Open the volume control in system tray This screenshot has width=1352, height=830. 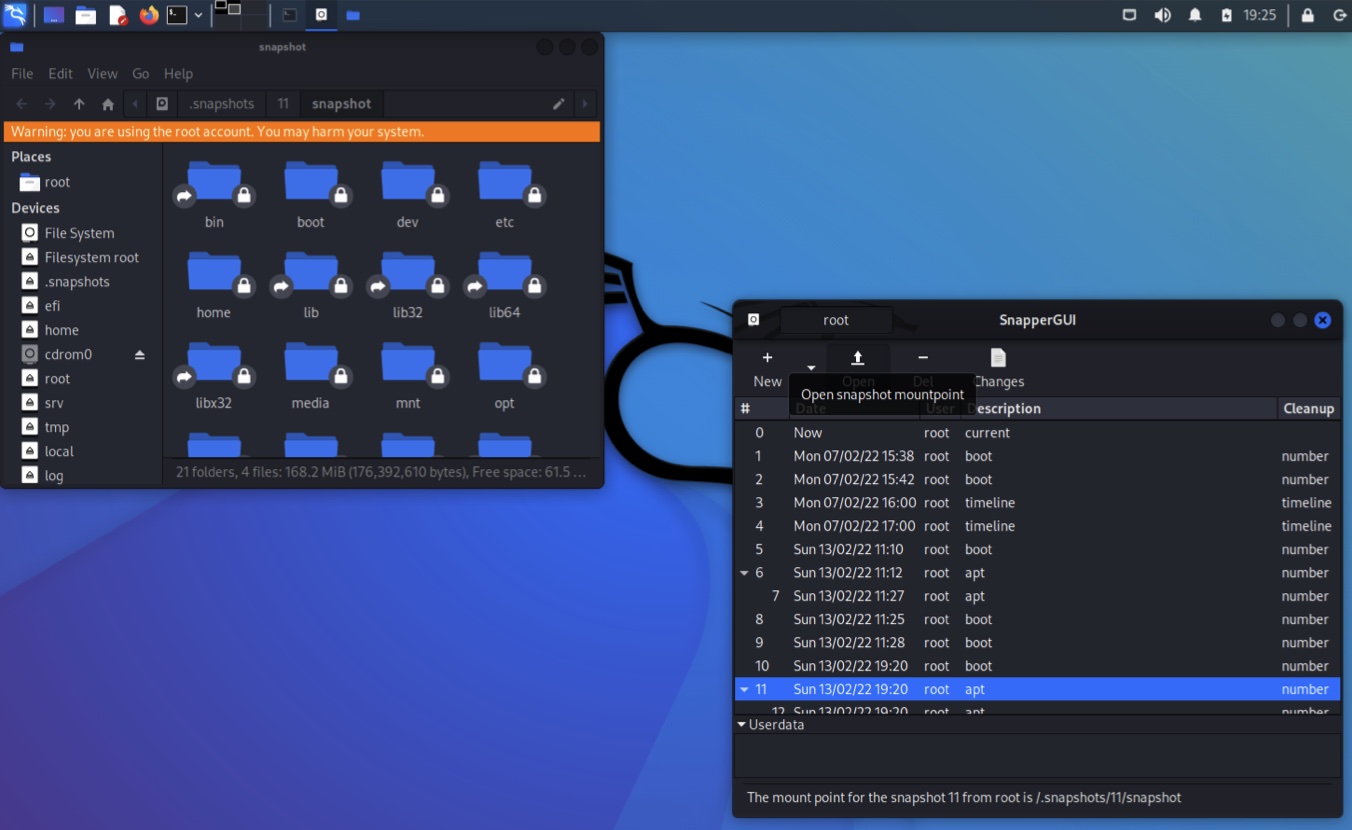tap(1162, 15)
